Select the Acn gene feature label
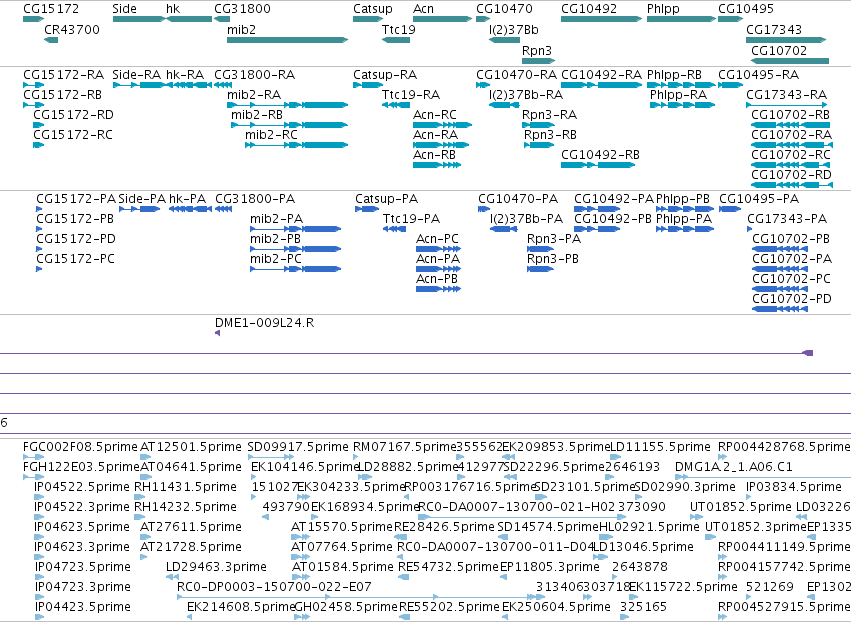 tap(423, 9)
